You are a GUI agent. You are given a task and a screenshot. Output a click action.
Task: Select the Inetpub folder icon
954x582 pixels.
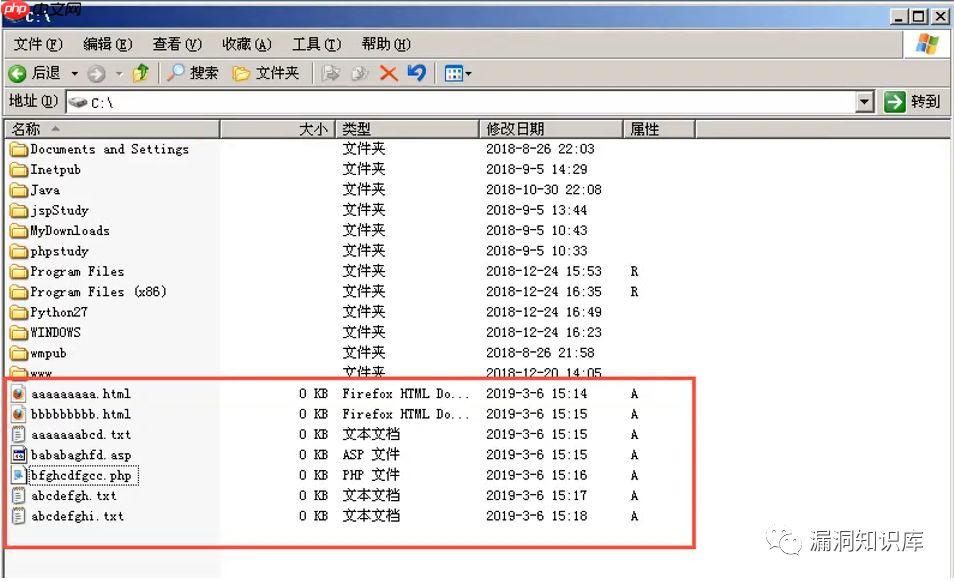click(19, 170)
